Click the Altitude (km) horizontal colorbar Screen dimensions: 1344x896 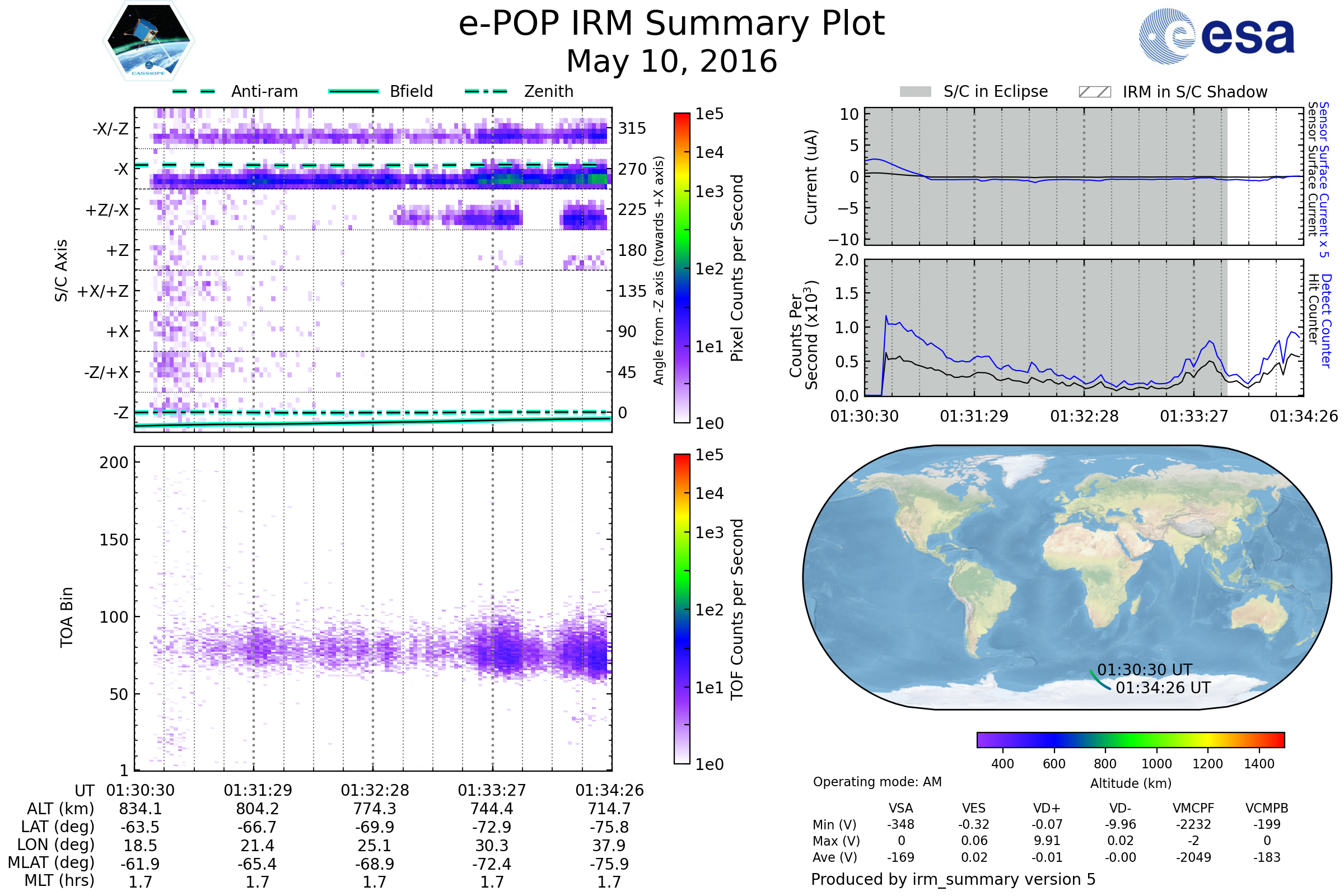coord(1130,740)
